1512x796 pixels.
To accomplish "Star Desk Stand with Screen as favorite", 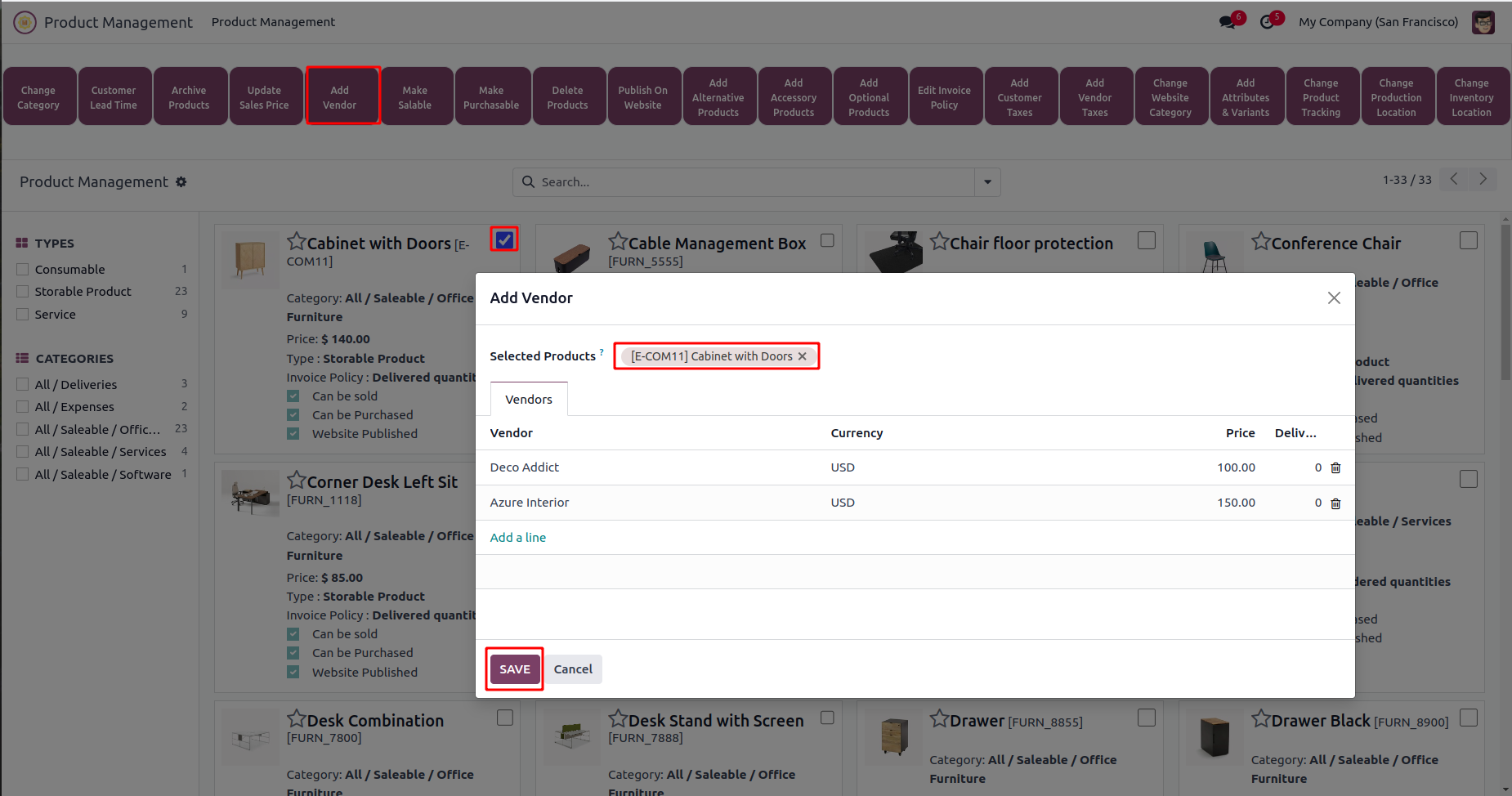I will 618,719.
